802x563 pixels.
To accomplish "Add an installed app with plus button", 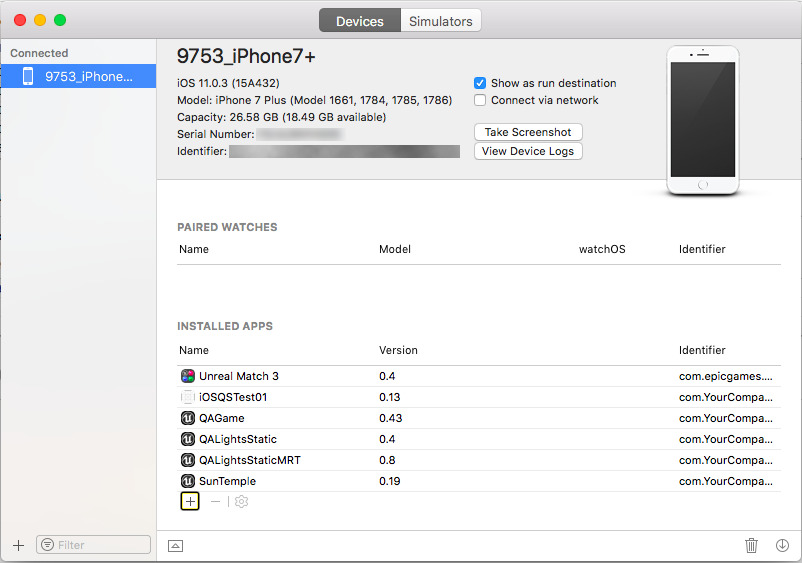I will point(190,502).
